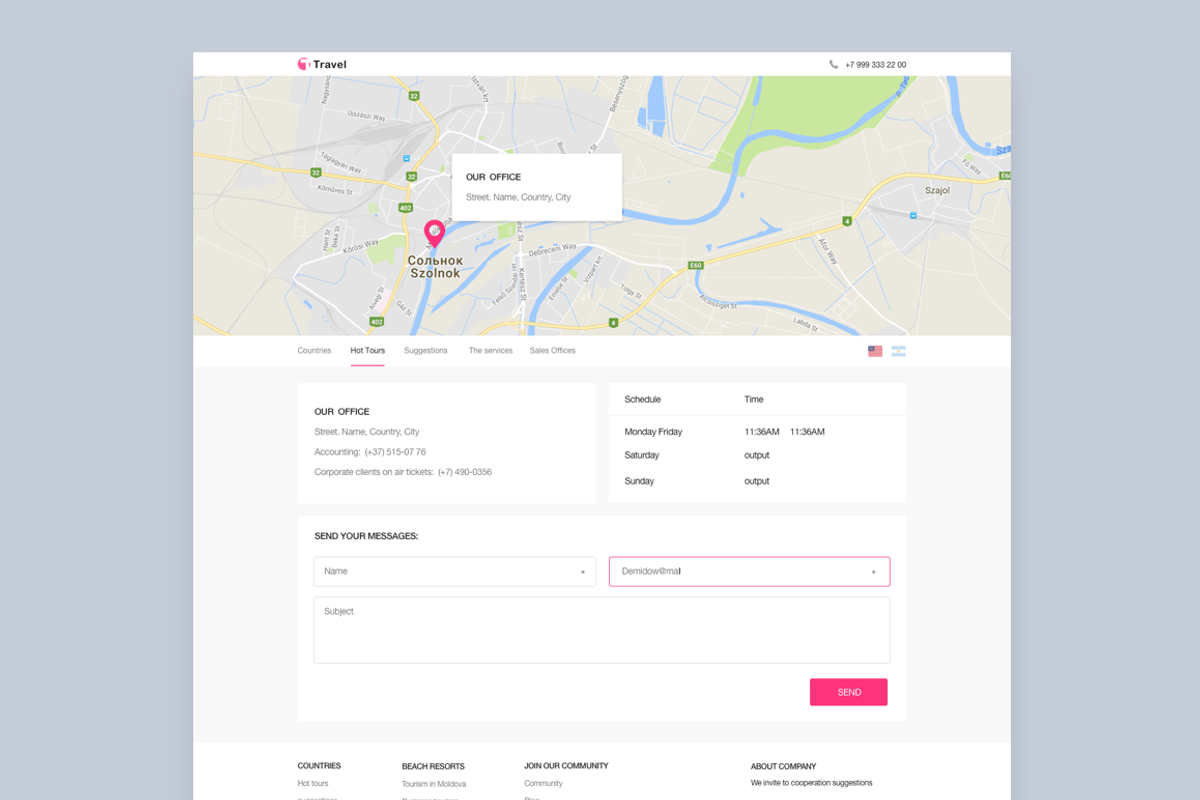This screenshot has height=800, width=1200.
Task: Click the pink Travel logo icon
Action: (x=304, y=64)
